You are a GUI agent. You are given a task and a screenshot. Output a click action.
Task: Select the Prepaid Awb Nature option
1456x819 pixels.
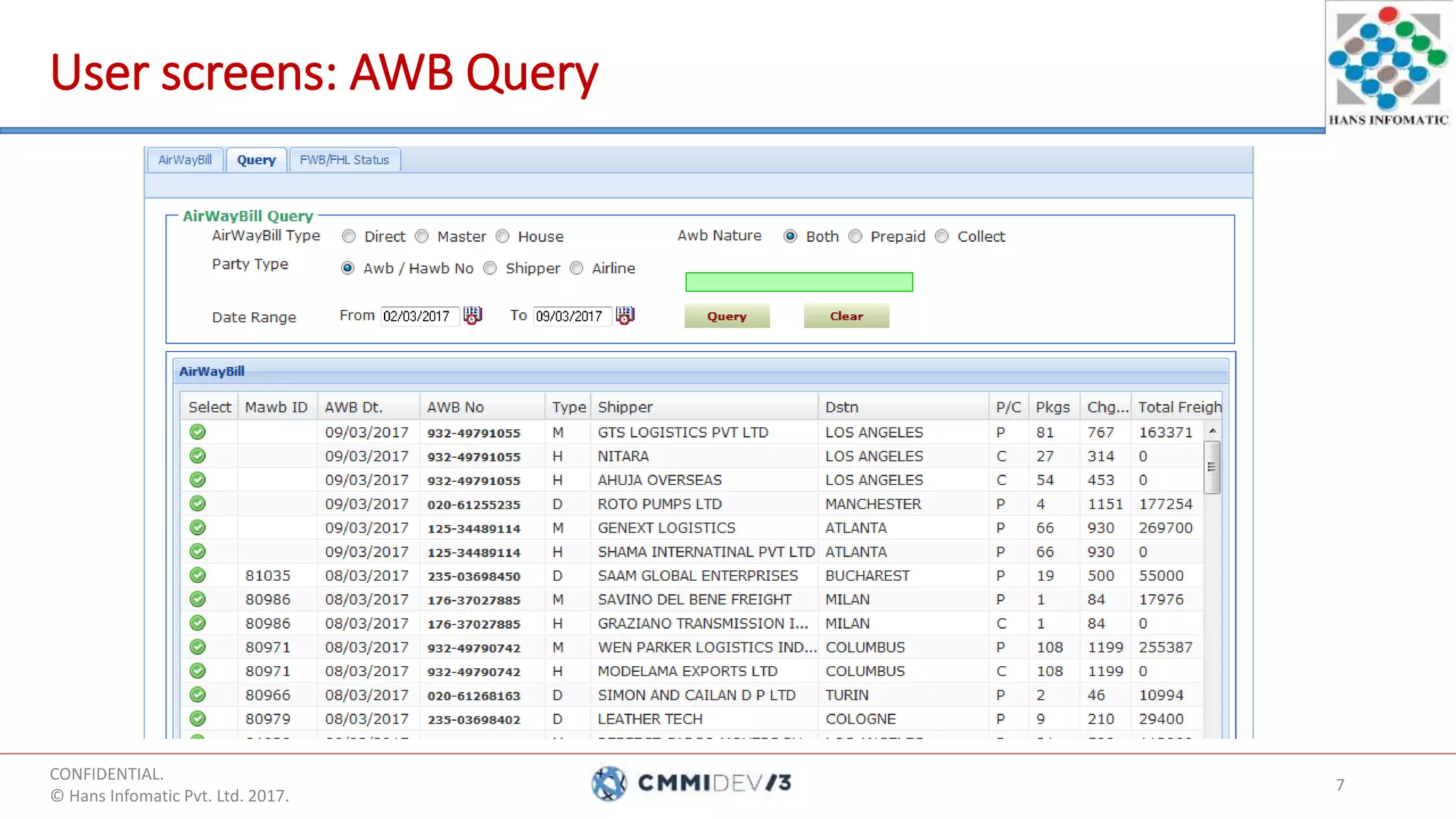tap(855, 236)
